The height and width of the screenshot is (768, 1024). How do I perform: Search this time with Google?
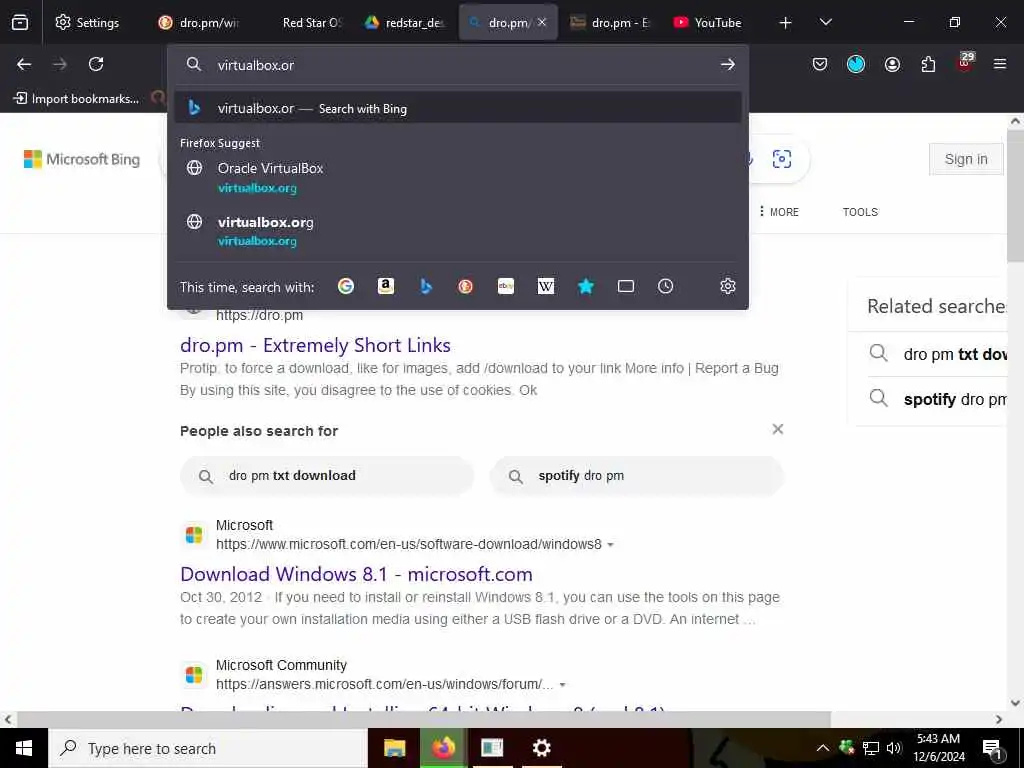pyautogui.click(x=345, y=286)
